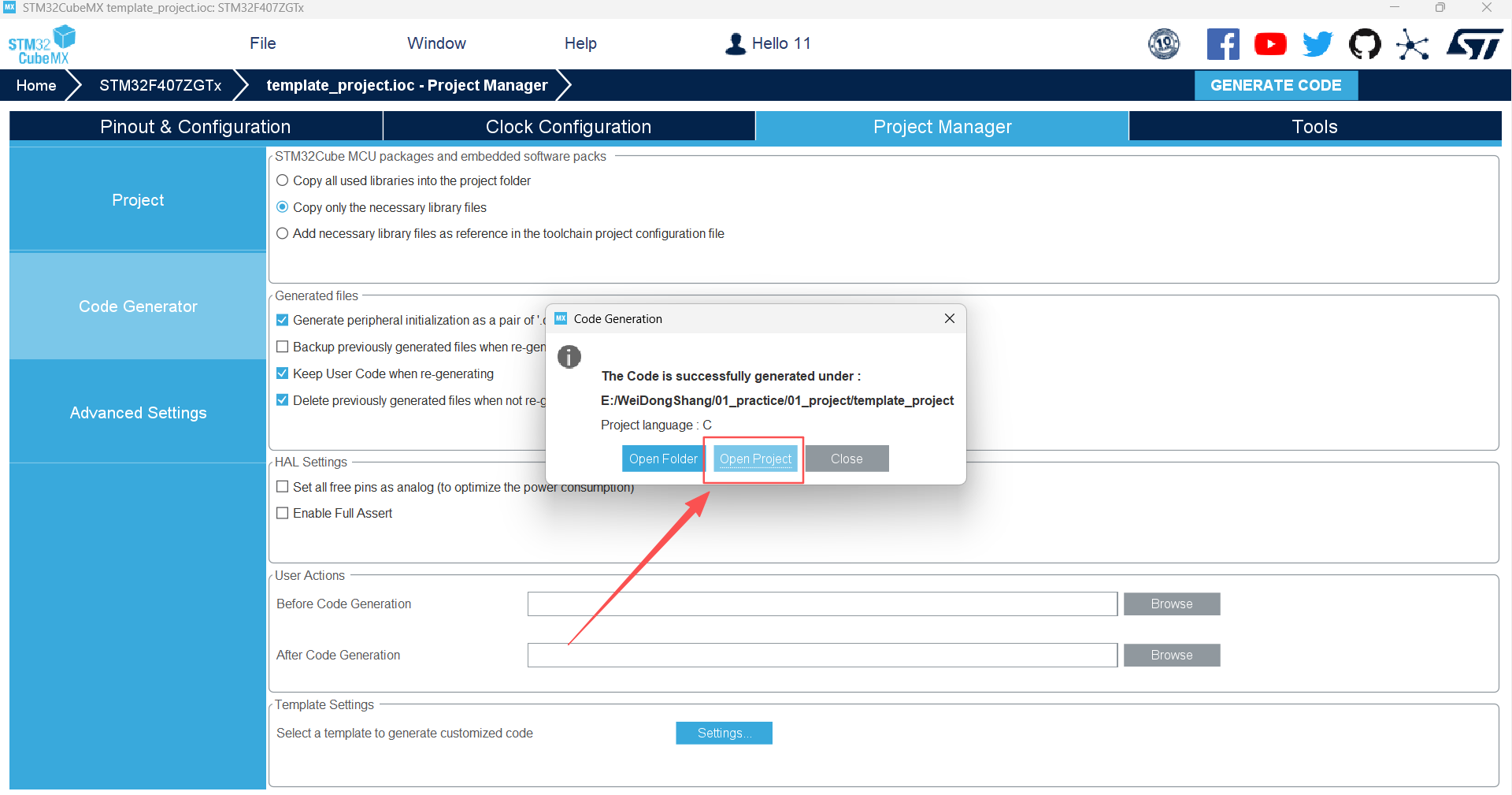Switch to Clock Configuration tab
The image size is (1512, 795).
[x=569, y=127]
